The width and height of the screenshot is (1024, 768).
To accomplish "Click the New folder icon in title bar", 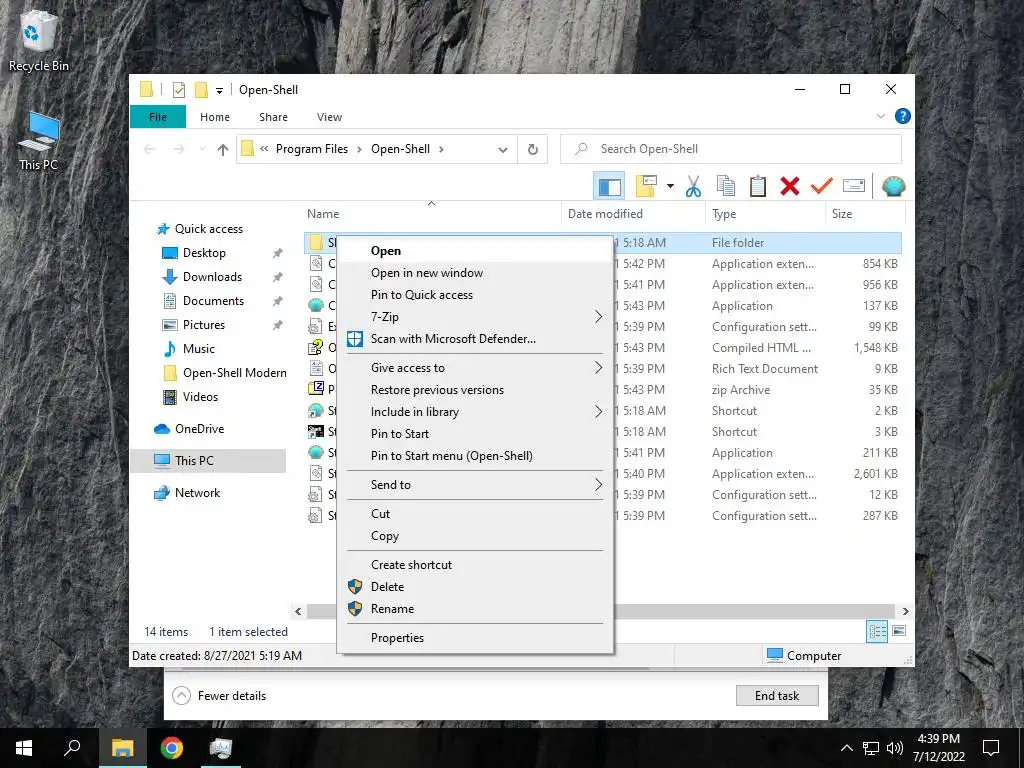I will tap(201, 90).
